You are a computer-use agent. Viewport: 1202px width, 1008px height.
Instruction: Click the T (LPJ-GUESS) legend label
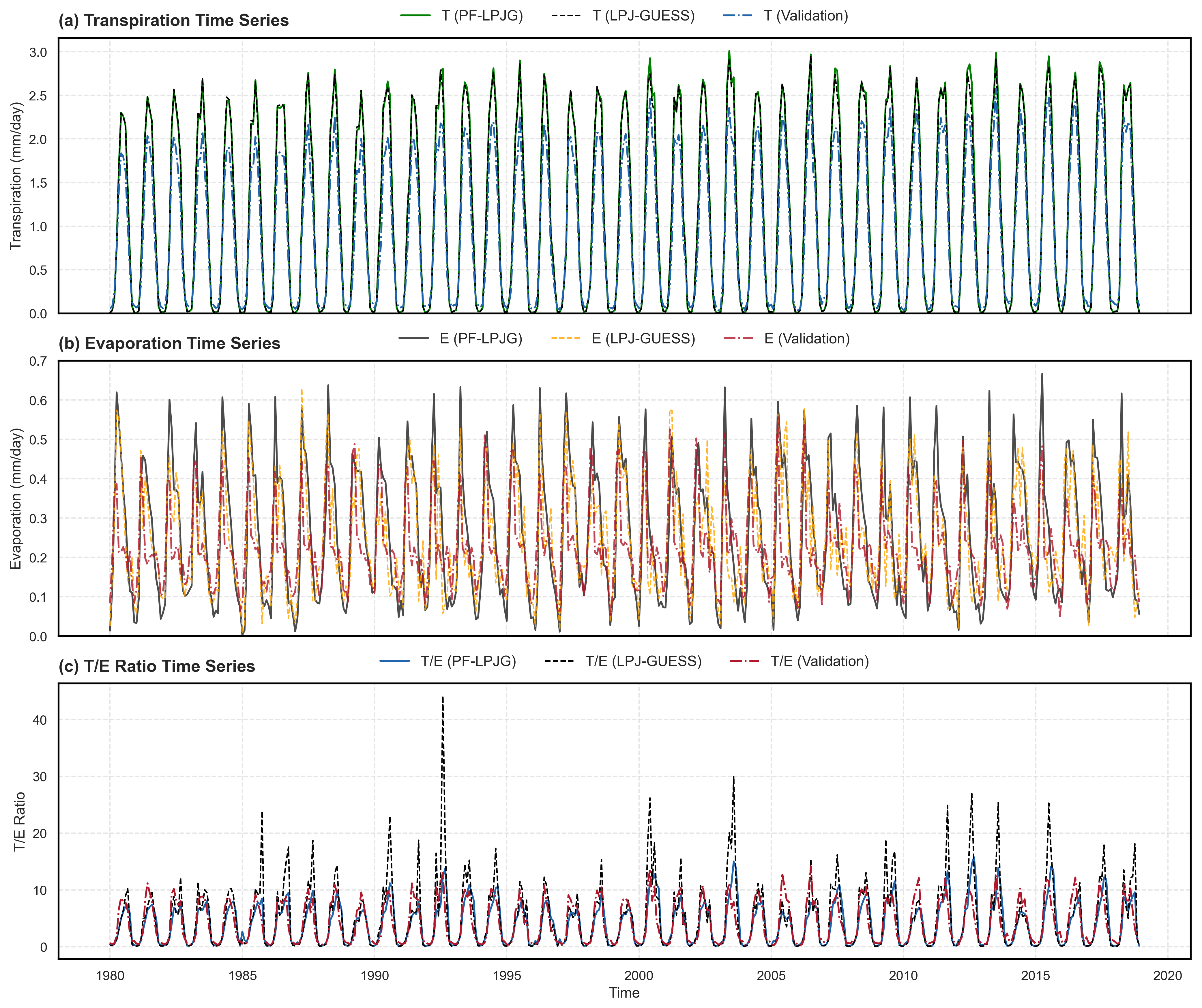[x=643, y=16]
